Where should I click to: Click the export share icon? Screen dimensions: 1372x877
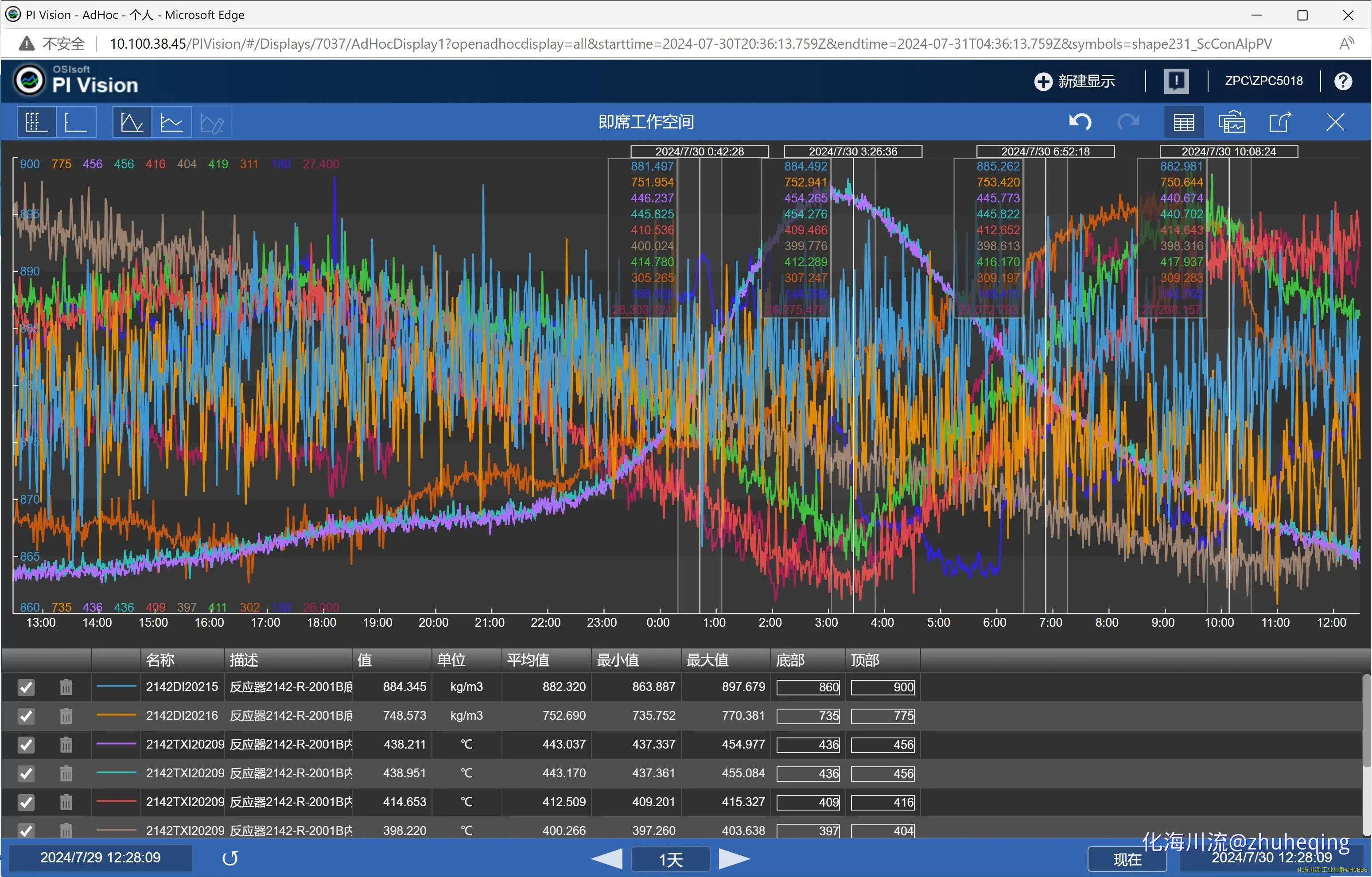pyautogui.click(x=1280, y=122)
